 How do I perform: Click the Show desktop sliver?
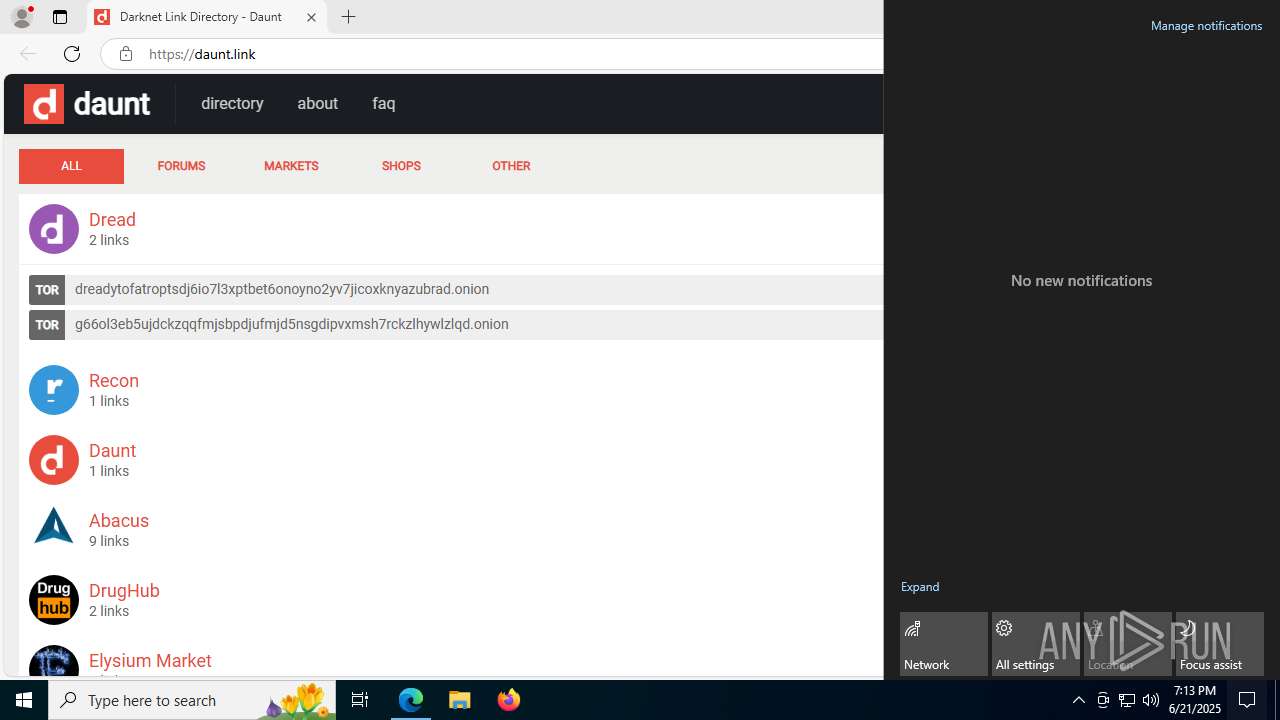pos(1277,700)
